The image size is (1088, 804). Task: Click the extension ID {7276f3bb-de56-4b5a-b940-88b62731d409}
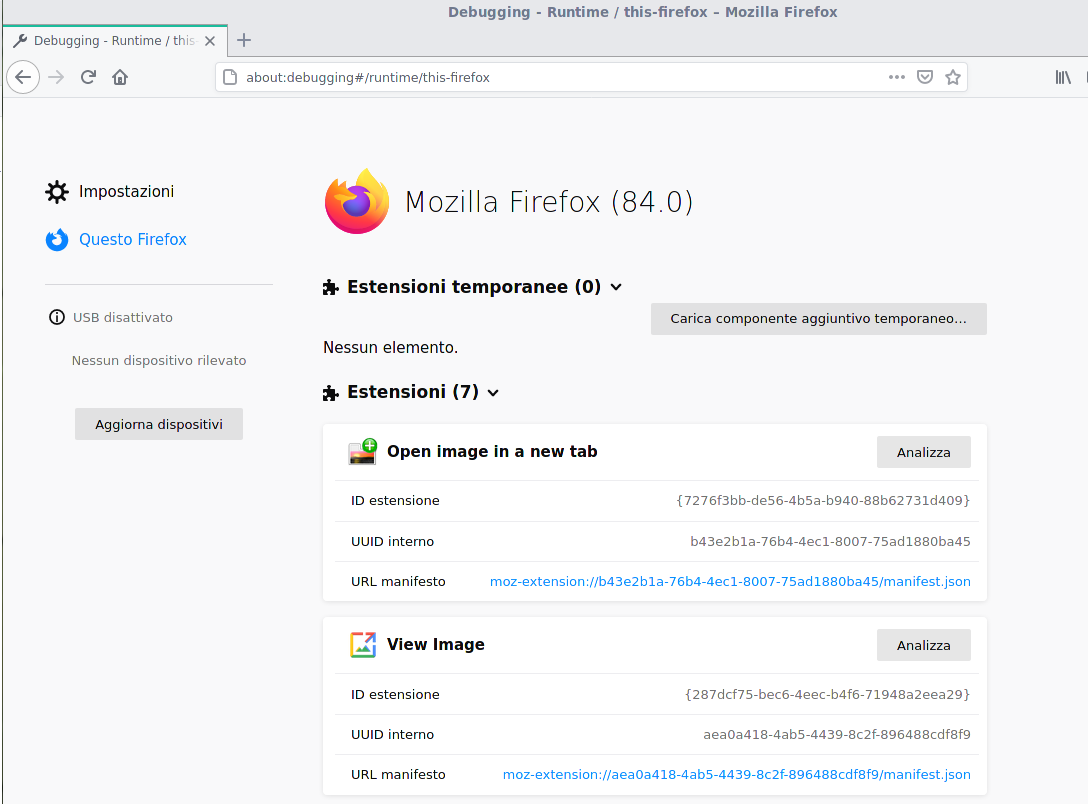[x=823, y=500]
